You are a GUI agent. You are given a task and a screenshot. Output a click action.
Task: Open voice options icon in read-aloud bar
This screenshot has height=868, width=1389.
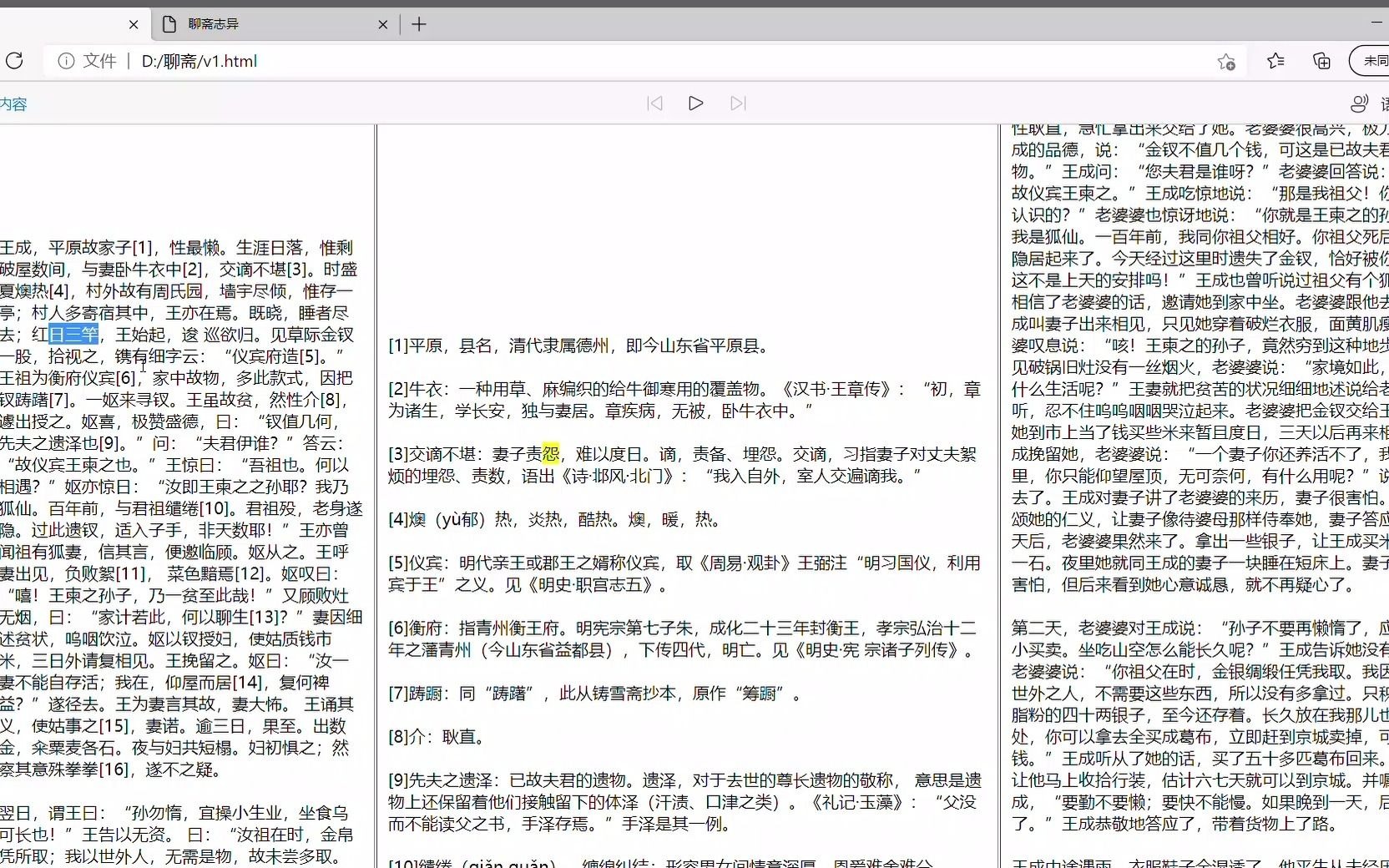1360,103
